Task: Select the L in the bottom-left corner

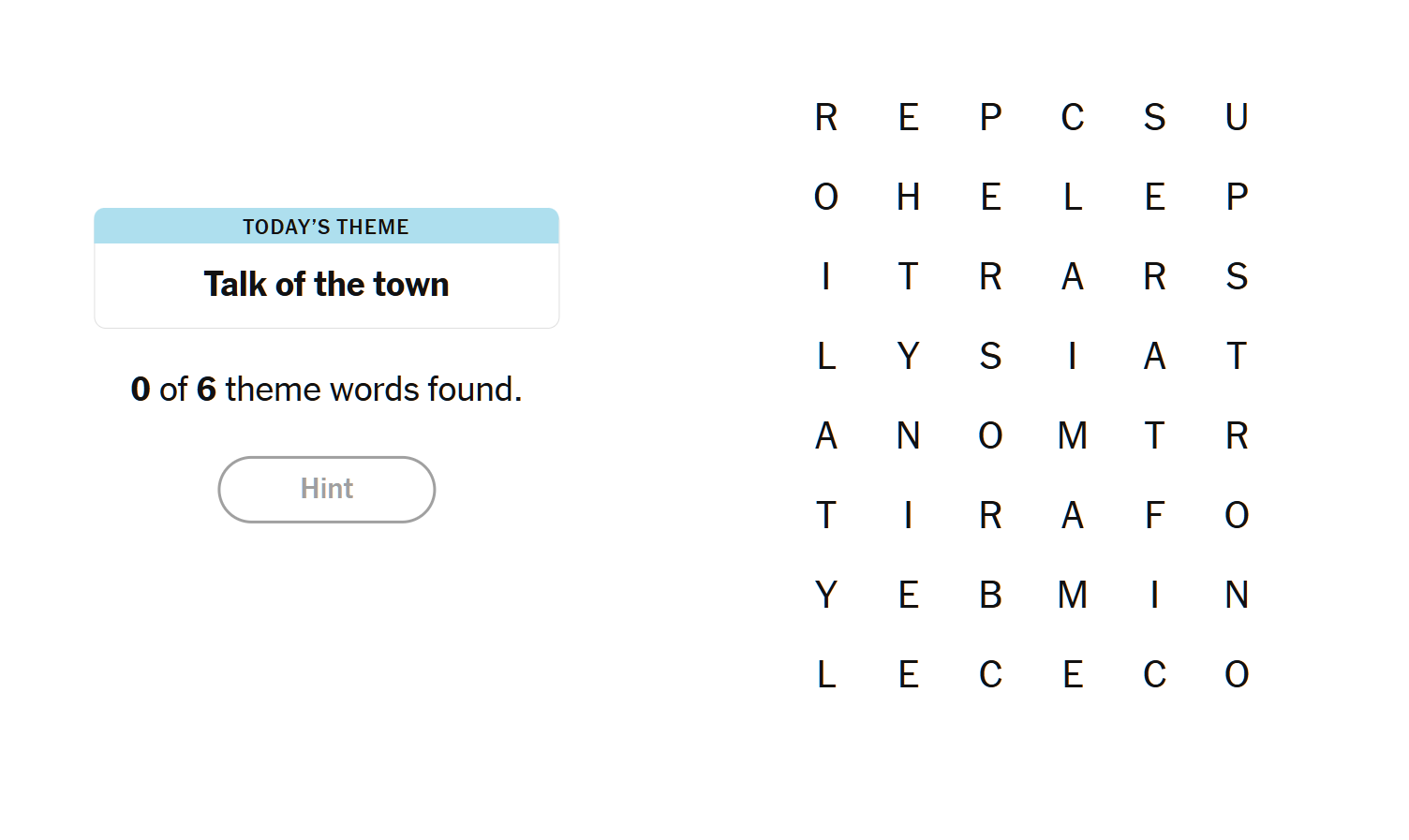Action: click(x=825, y=674)
